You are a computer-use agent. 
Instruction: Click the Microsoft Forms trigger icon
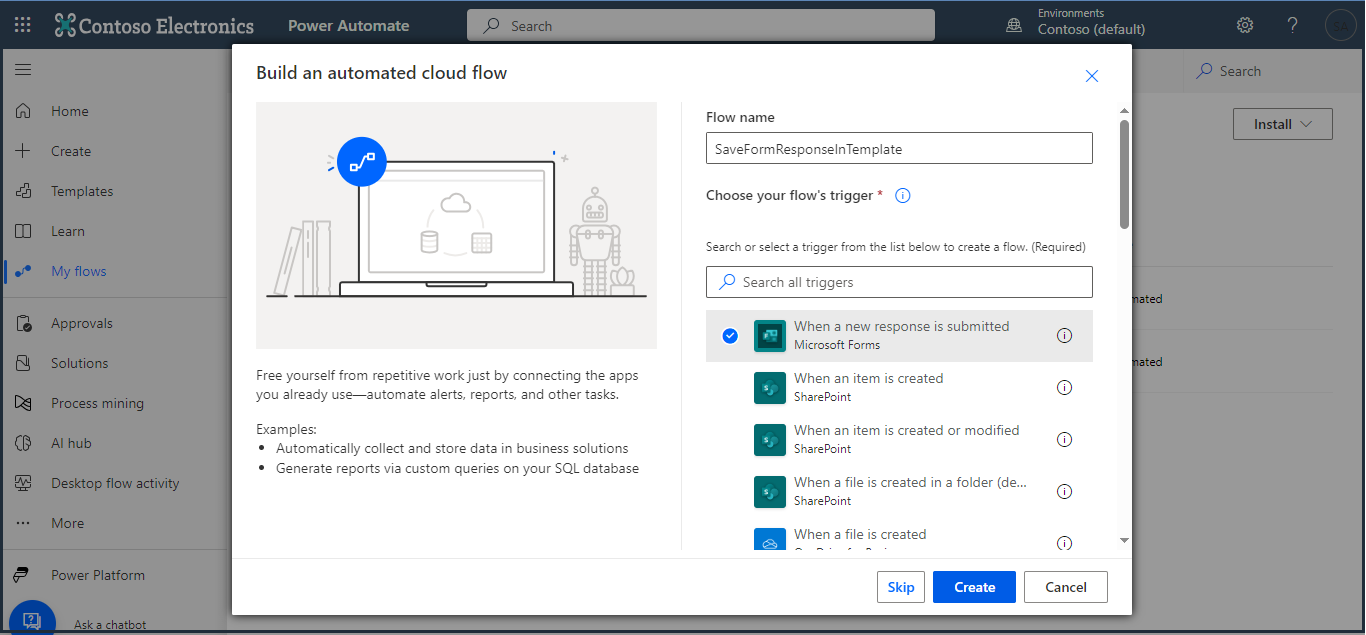click(770, 336)
